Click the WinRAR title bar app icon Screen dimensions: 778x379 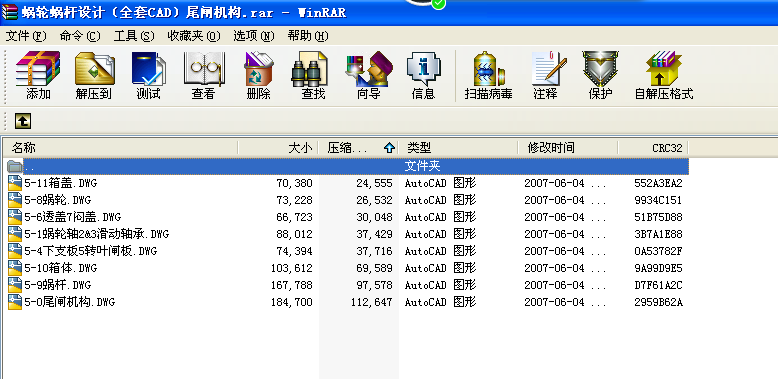tap(9, 11)
